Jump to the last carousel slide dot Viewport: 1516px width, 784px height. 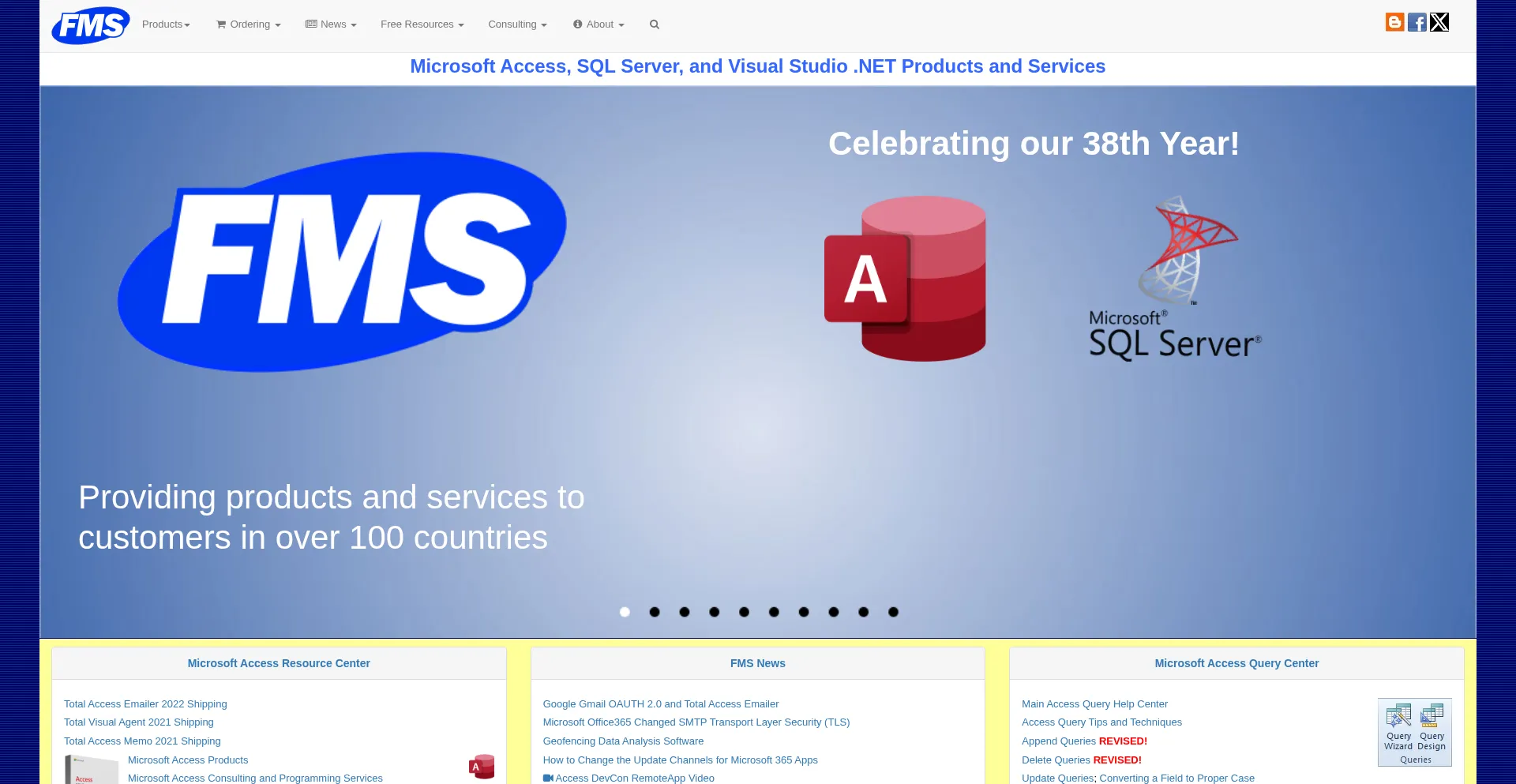(x=893, y=612)
